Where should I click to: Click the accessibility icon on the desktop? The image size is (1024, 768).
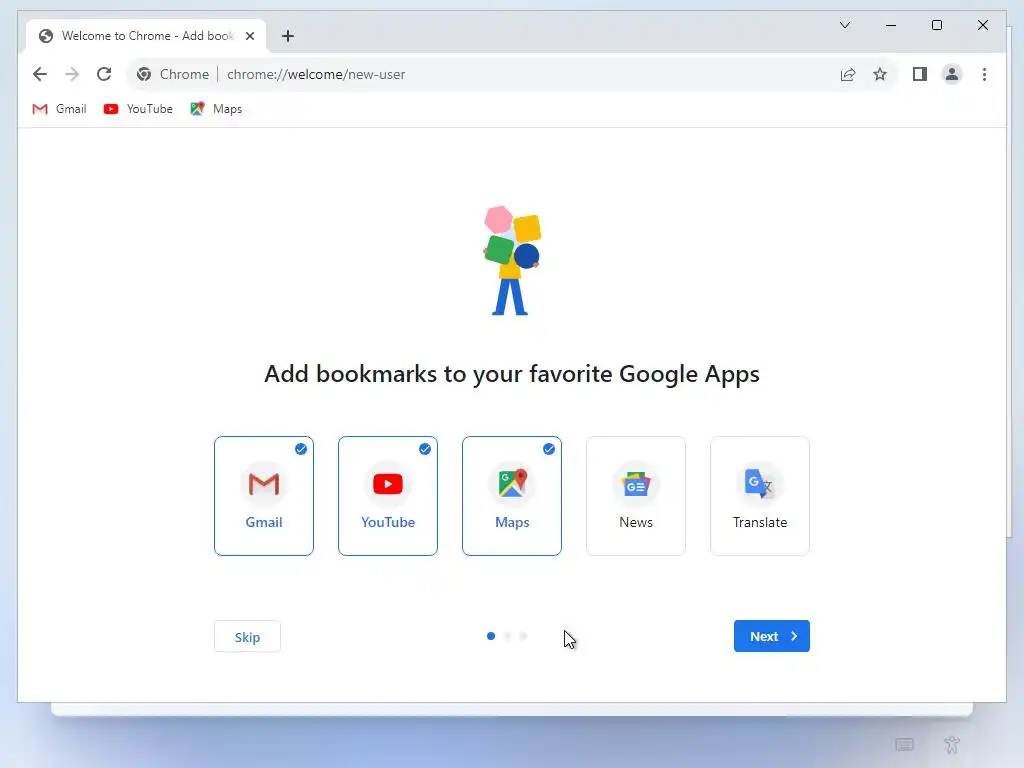click(x=952, y=744)
